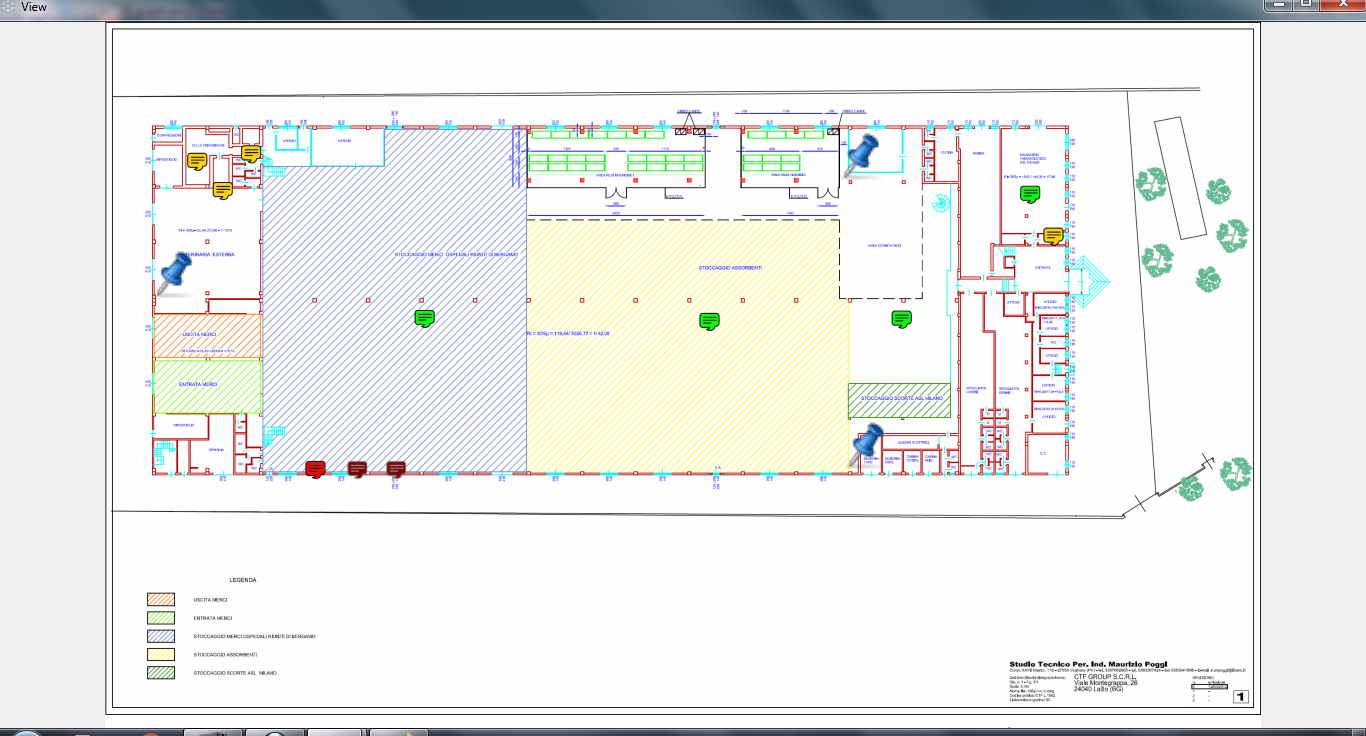Image resolution: width=1366 pixels, height=736 pixels.
Task: Click yellow note near the Entrata room
Action: pos(1052,236)
